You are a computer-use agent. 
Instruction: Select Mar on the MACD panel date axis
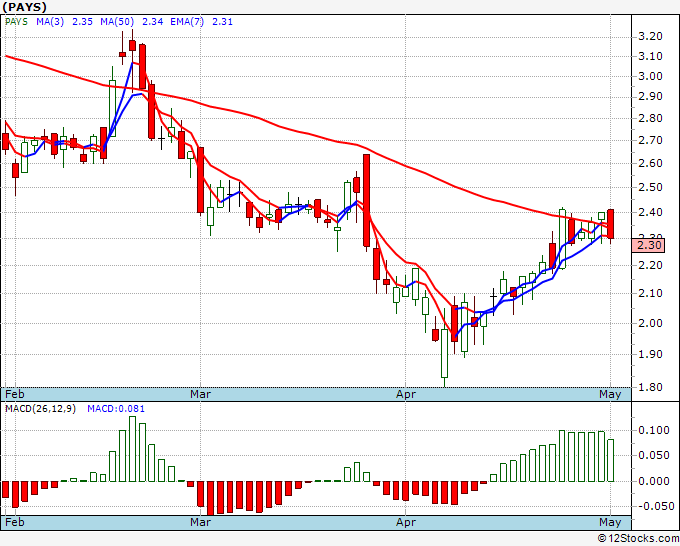200,522
